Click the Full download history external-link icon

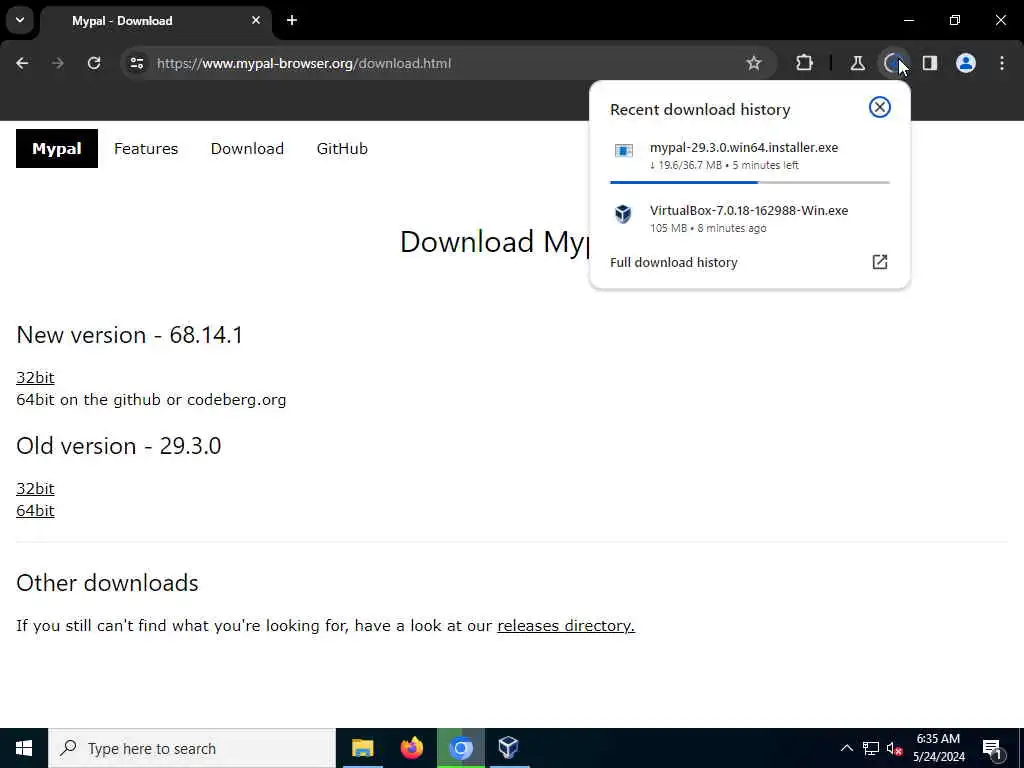880,262
